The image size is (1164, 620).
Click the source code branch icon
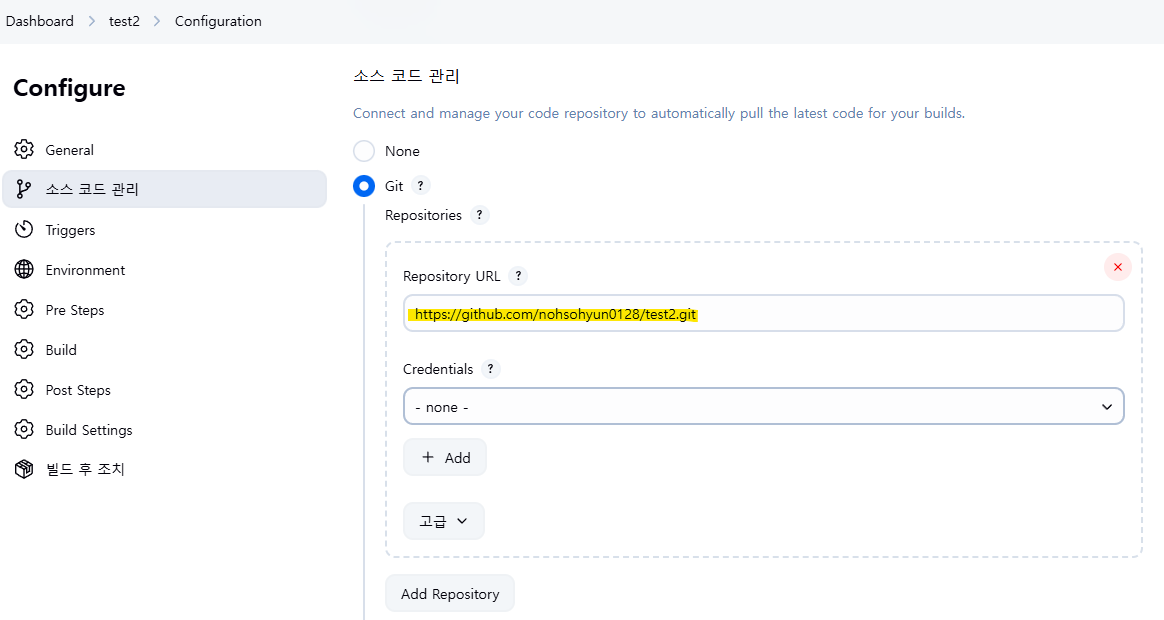[24, 189]
